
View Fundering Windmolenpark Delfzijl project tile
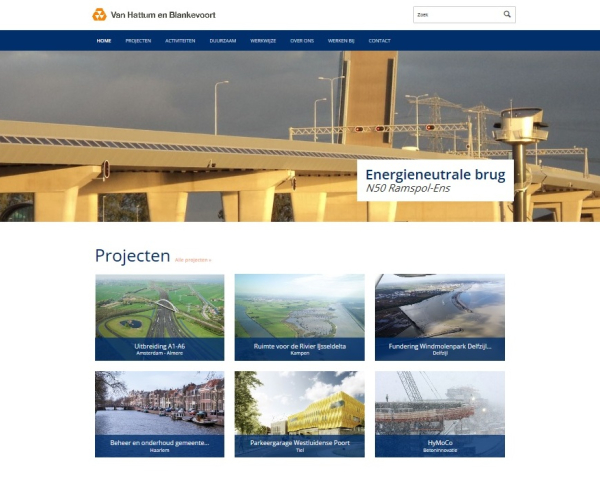pos(440,317)
